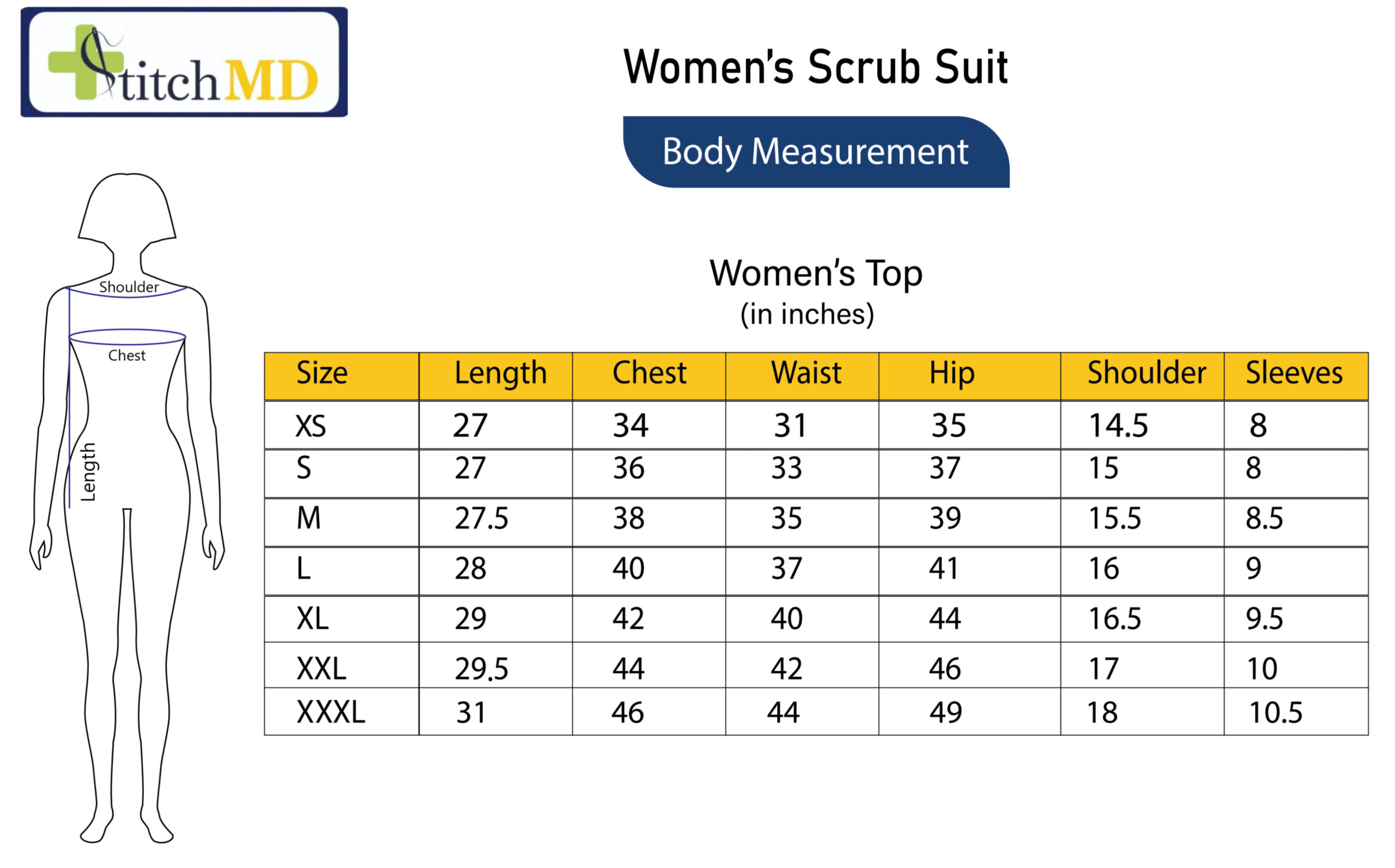Select the Chest column header in table

tap(650, 373)
